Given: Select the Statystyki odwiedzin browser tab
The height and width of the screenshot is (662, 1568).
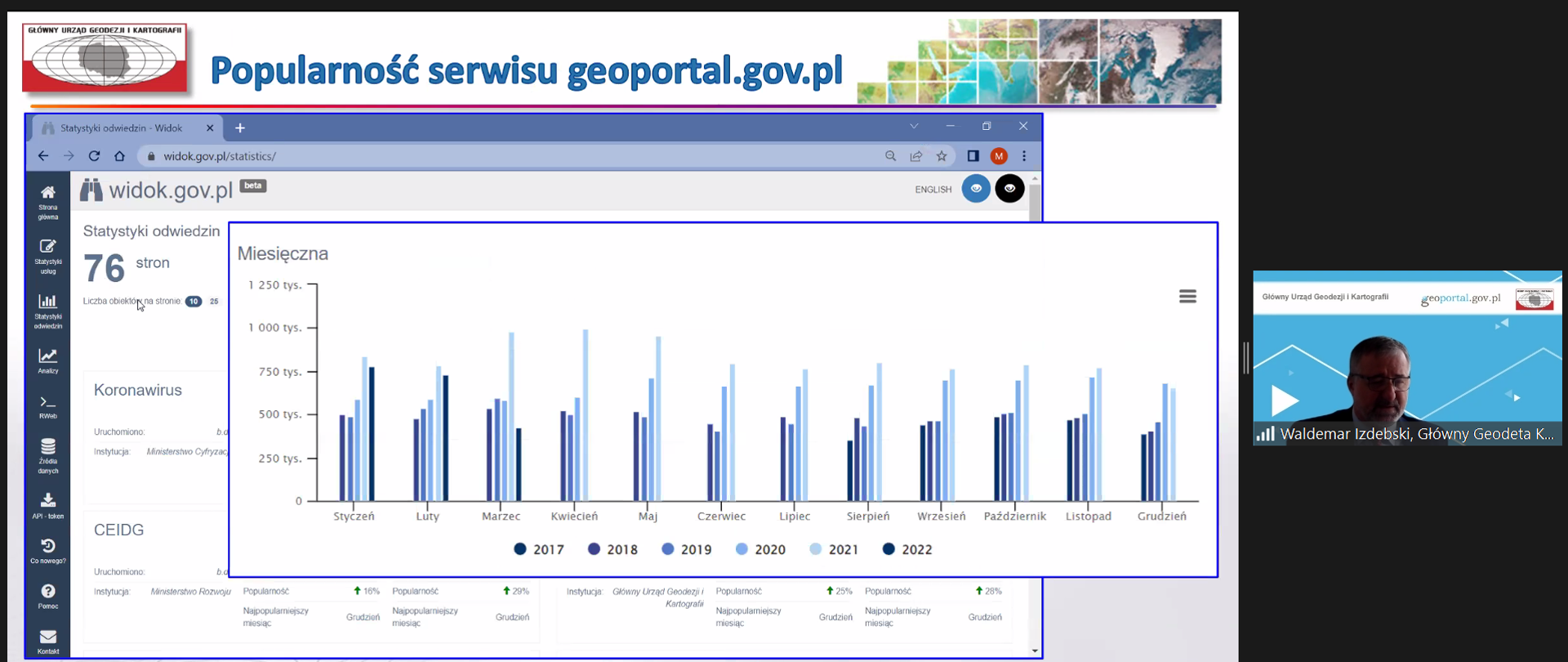Looking at the screenshot, I should click(122, 128).
